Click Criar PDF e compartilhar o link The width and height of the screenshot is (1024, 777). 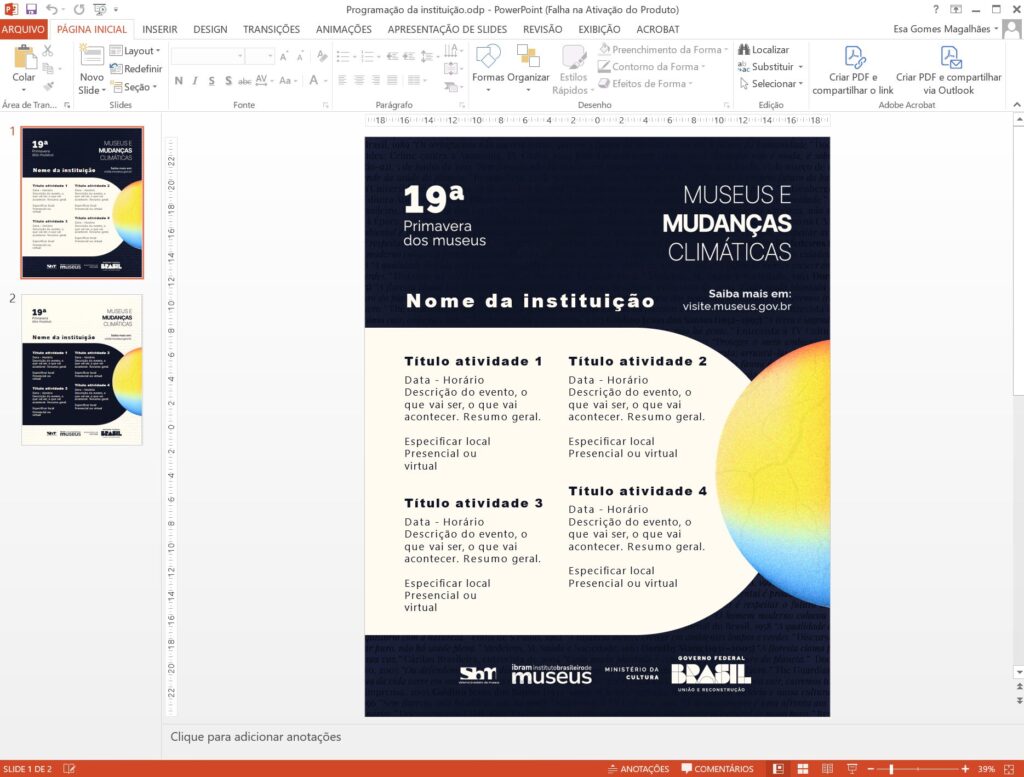point(853,70)
